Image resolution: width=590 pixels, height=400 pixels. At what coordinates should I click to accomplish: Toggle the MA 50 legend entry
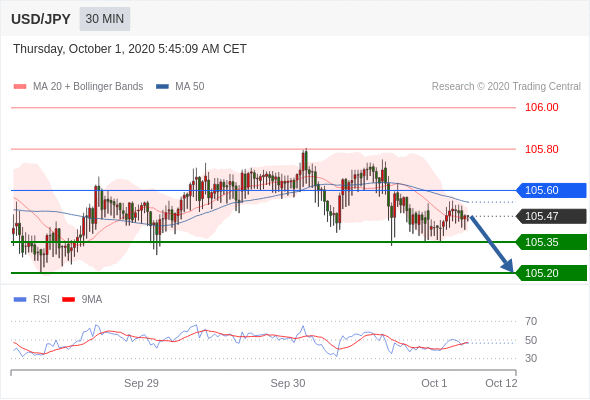tap(180, 87)
